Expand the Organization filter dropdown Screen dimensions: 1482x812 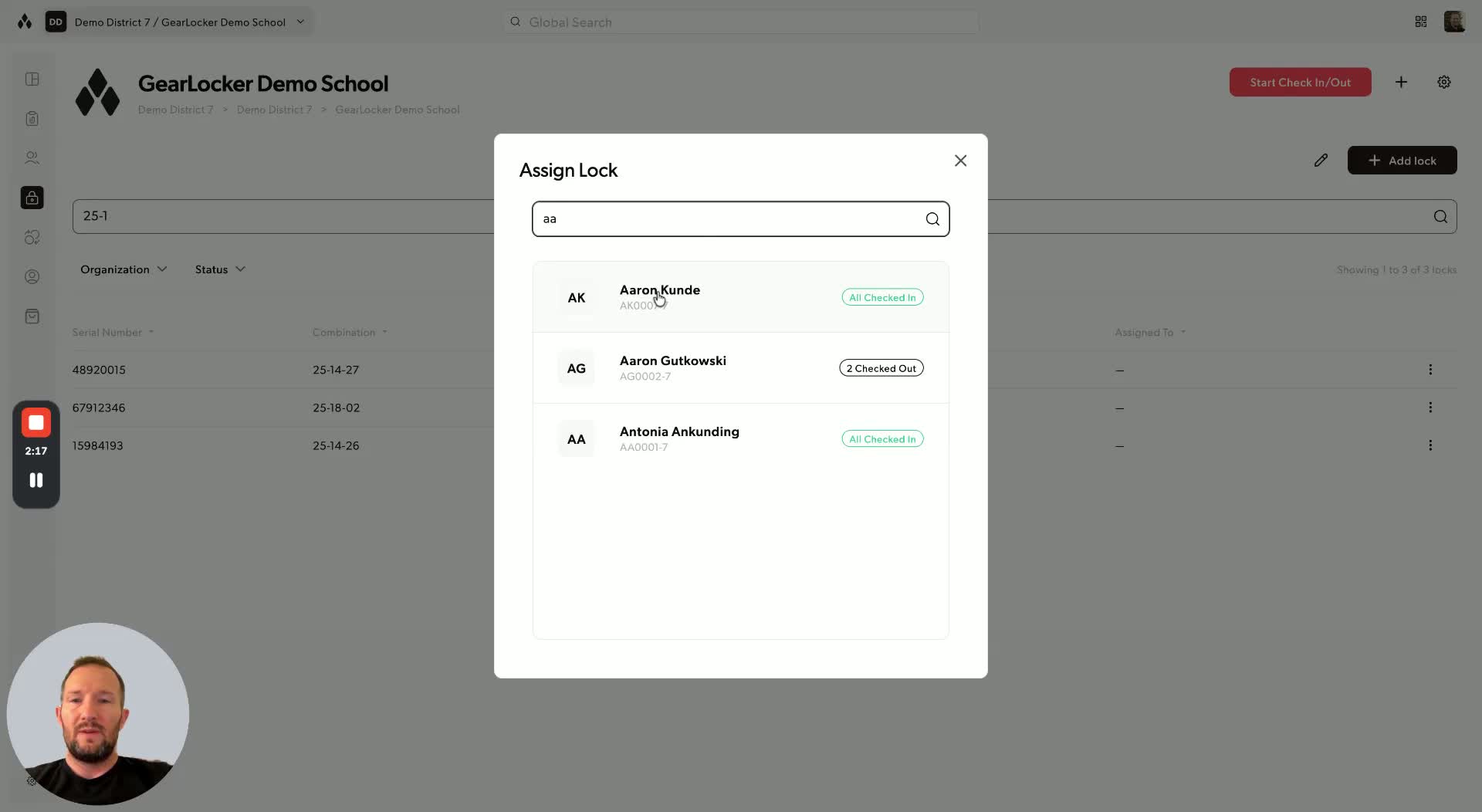123,269
